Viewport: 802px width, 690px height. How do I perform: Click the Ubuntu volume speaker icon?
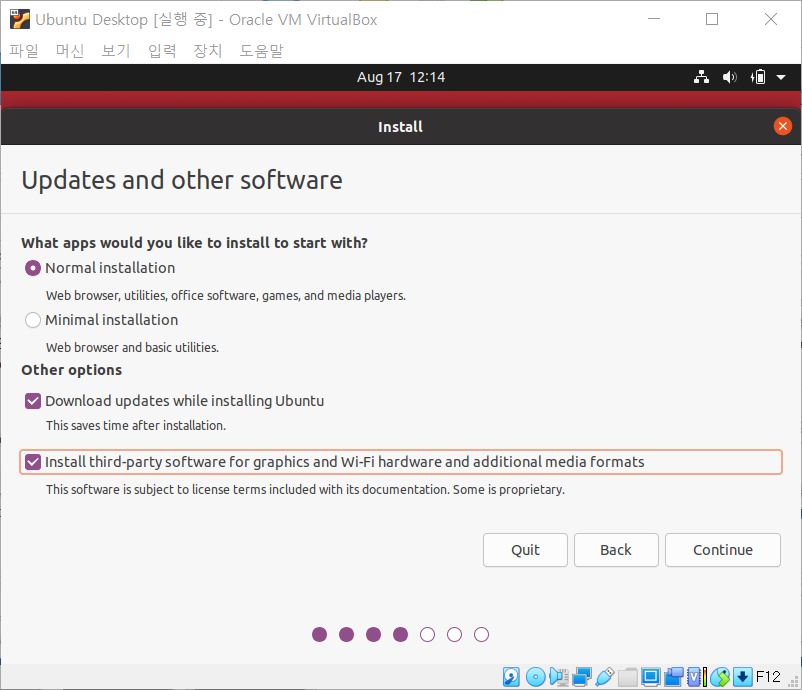(729, 77)
